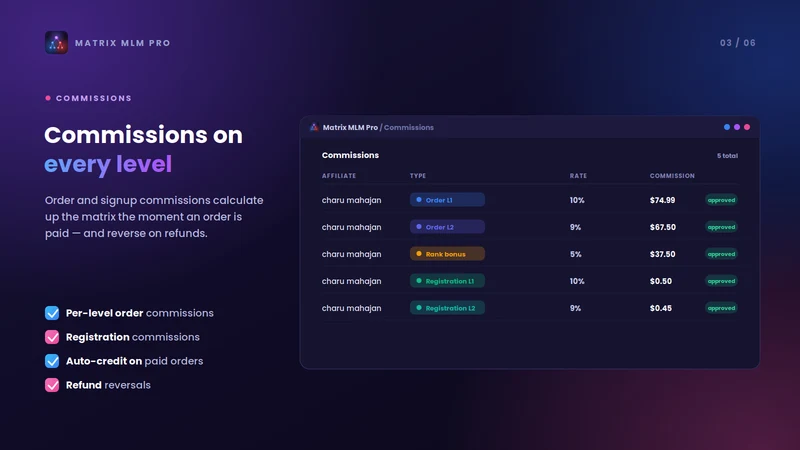Click the $37.50 commission amount

click(x=662, y=254)
